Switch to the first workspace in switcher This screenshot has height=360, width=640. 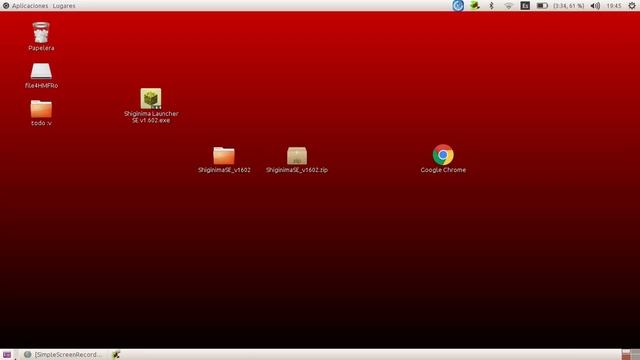click(x=626, y=355)
